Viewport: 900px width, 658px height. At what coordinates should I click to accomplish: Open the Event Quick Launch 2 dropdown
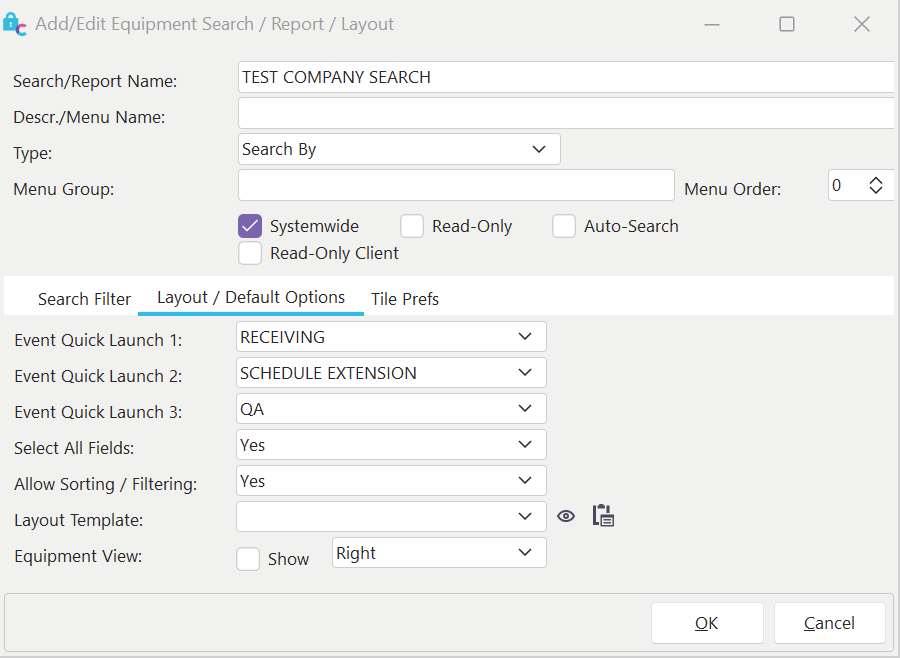(392, 373)
